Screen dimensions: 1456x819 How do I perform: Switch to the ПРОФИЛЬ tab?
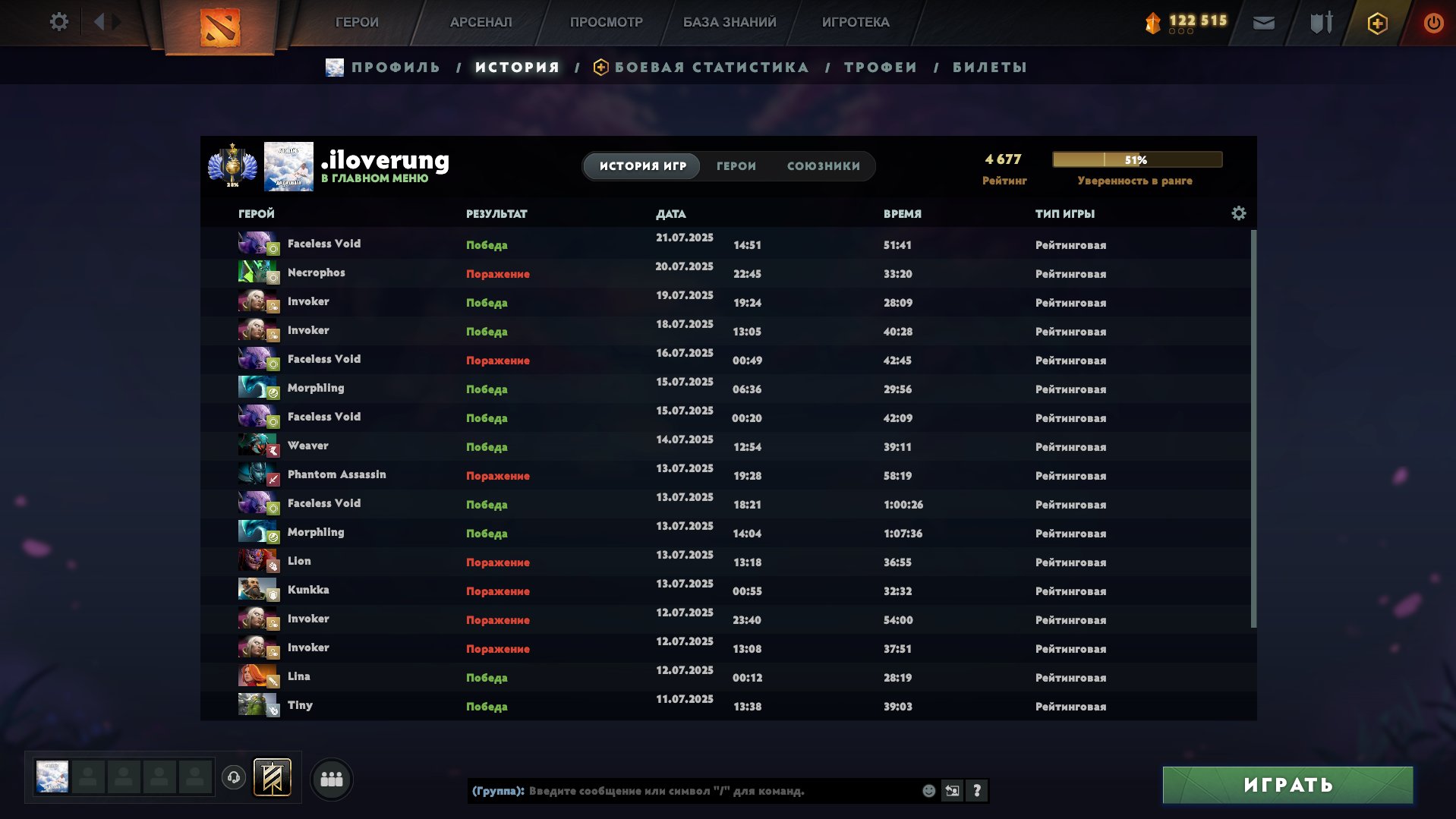(x=383, y=67)
